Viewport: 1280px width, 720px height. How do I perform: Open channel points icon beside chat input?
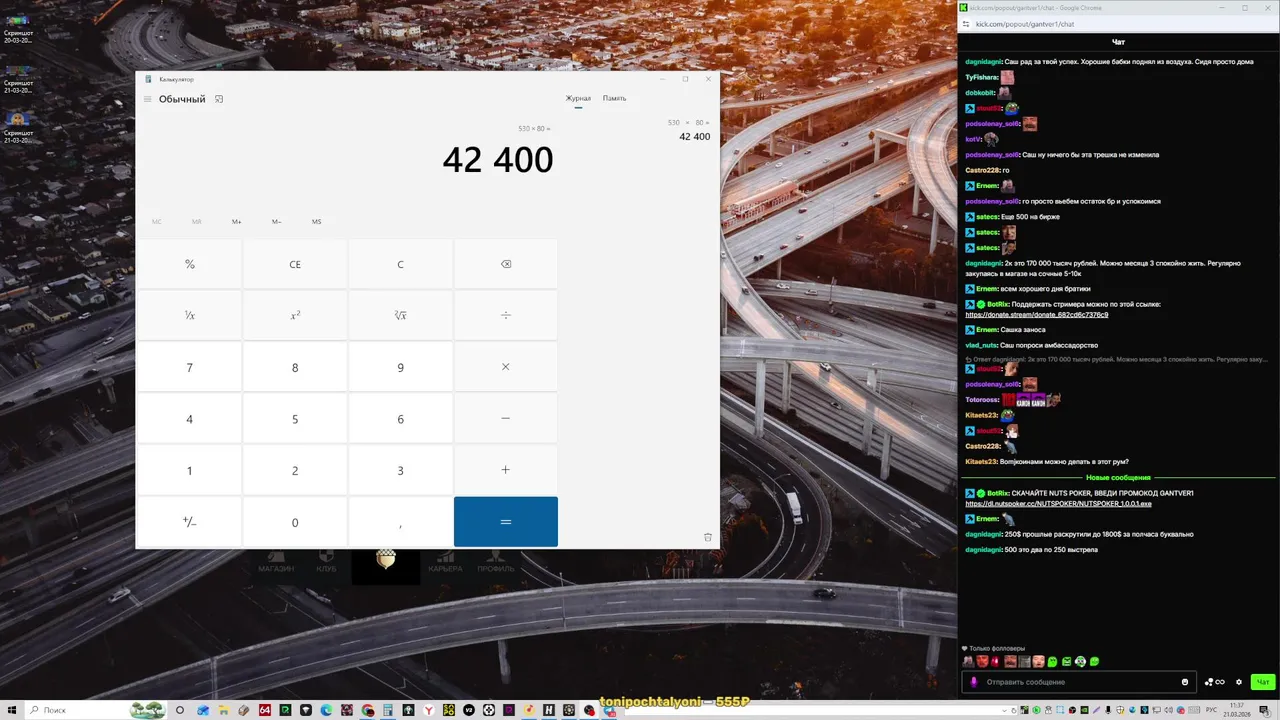[1214, 682]
